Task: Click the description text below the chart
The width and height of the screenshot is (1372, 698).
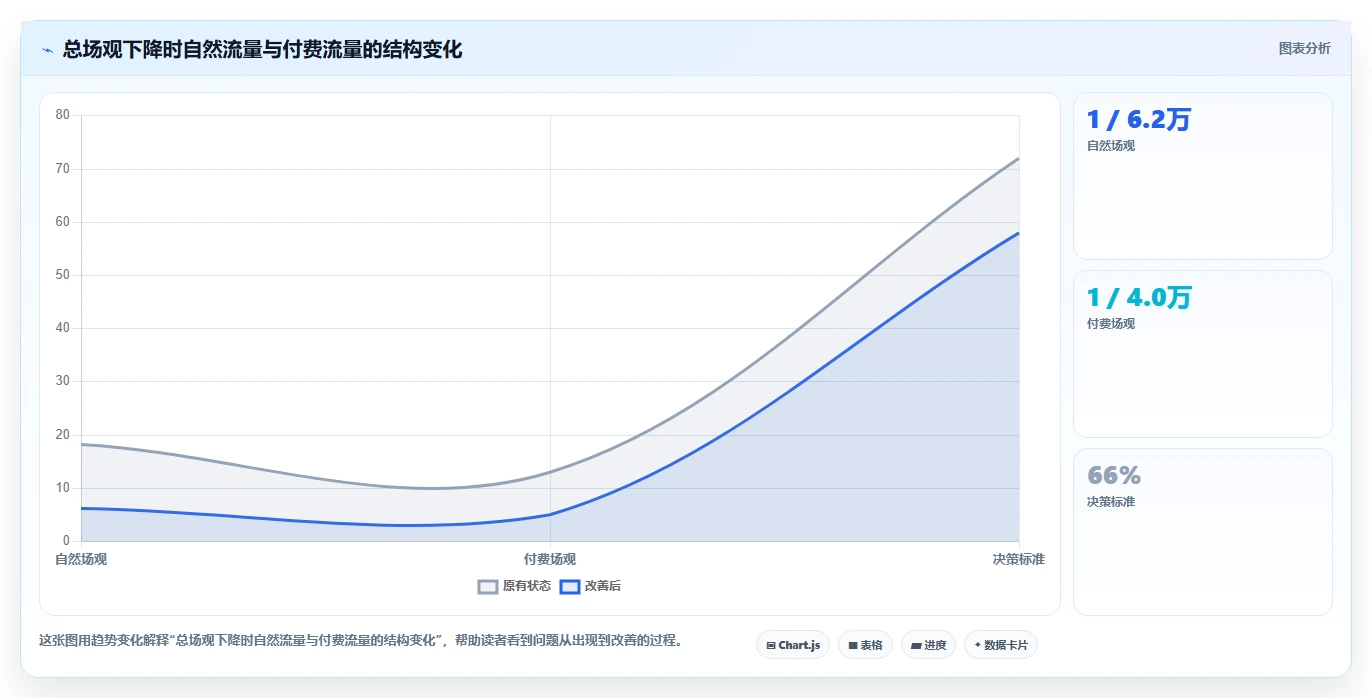Action: [362, 641]
